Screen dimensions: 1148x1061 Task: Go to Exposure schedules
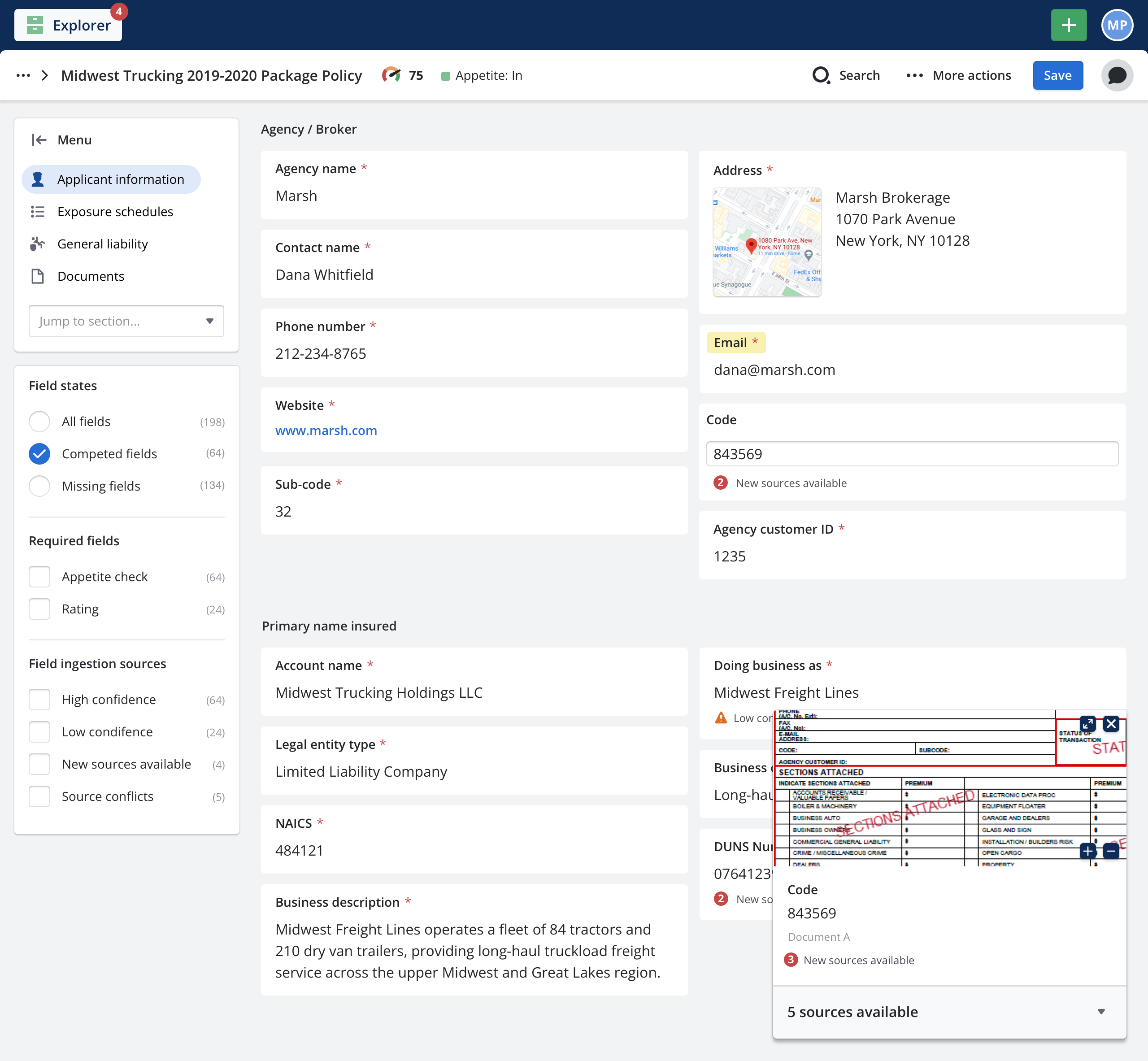tap(102, 211)
